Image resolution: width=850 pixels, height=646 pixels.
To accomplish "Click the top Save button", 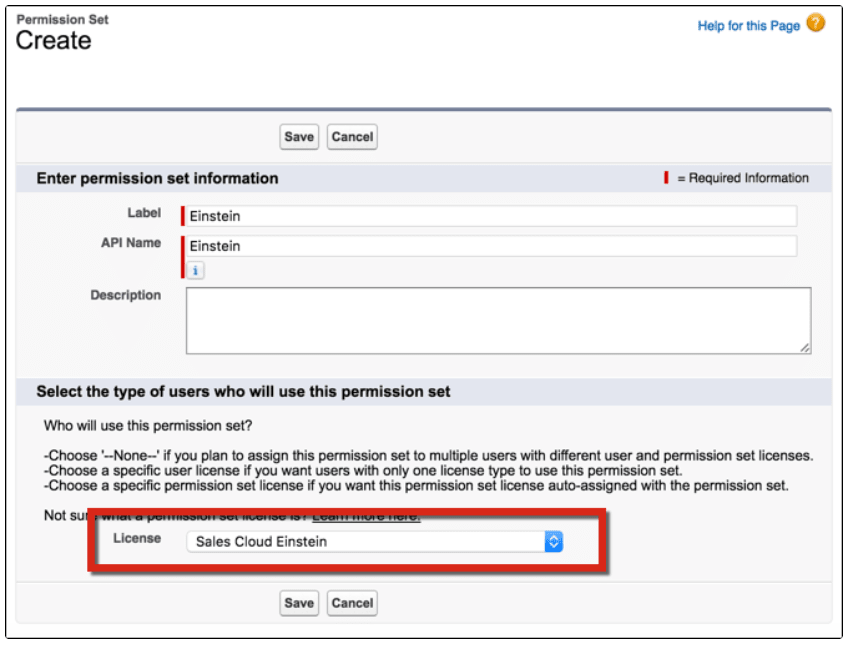I will (299, 137).
